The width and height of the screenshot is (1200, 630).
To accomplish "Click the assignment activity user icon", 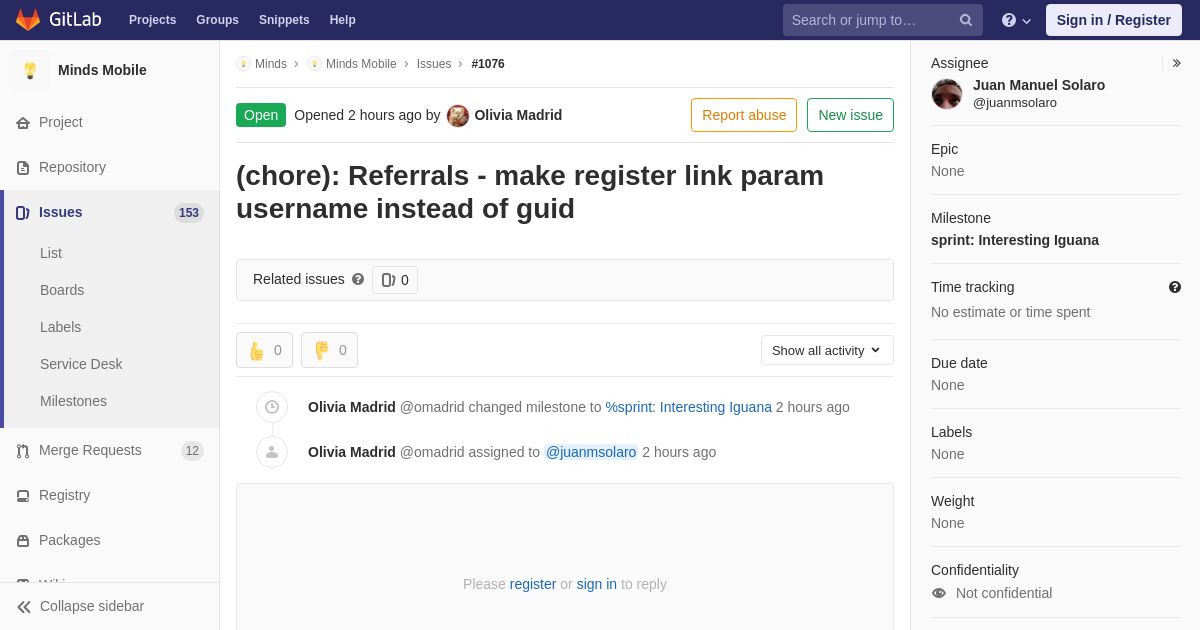I will click(272, 452).
